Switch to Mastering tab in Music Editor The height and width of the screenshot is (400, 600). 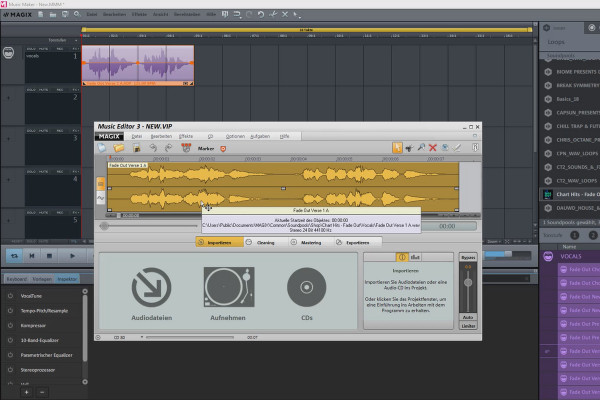311,242
